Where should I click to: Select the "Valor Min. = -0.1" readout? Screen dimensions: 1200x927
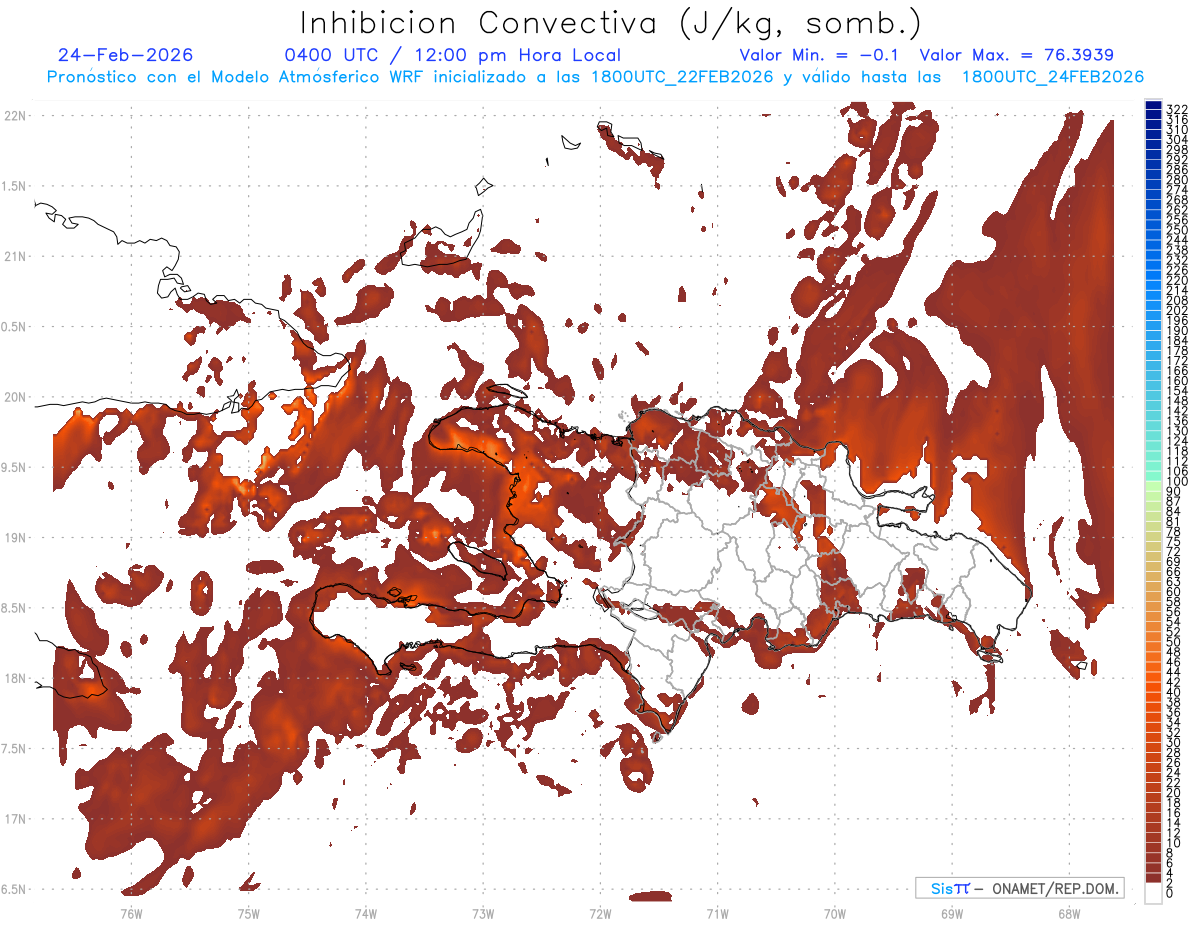coord(817,55)
